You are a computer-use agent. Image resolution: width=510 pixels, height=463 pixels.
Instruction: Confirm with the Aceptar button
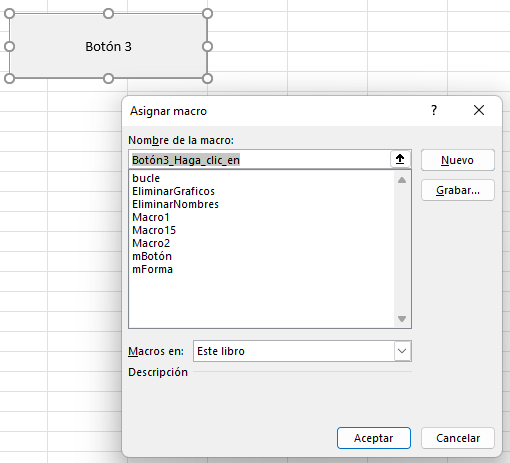click(x=374, y=438)
